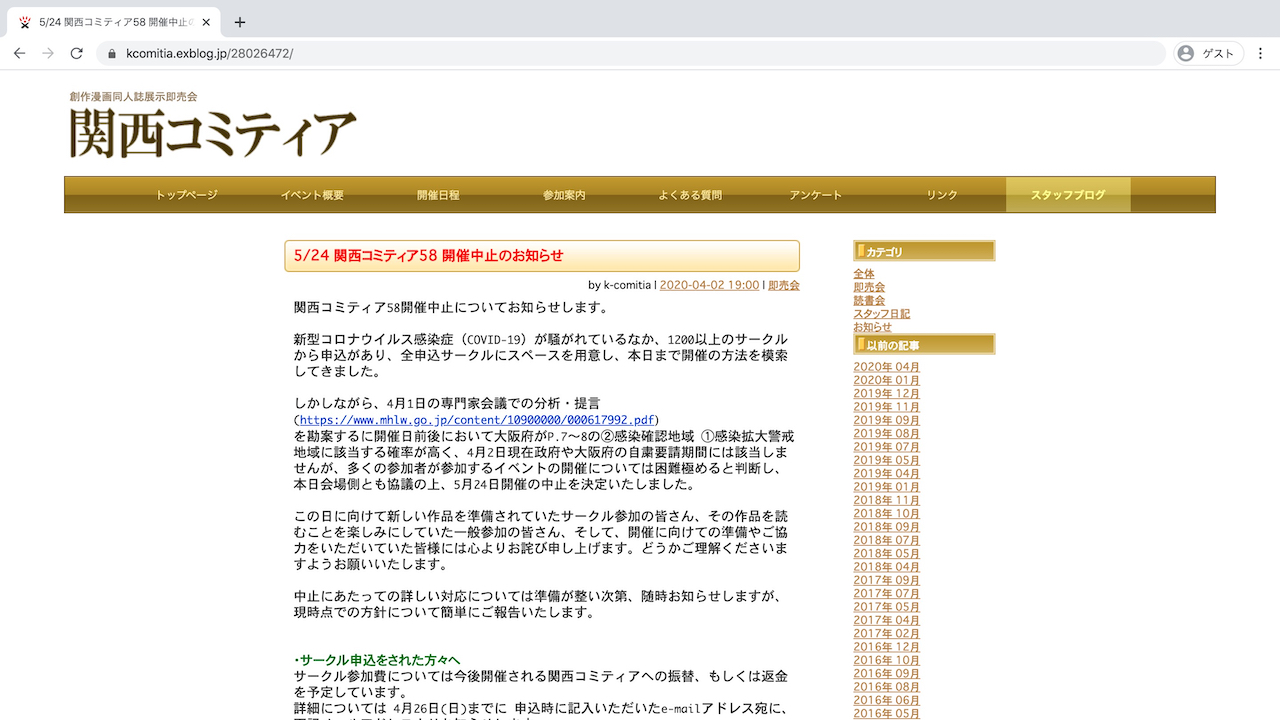Click the browser back arrow

tap(19, 53)
